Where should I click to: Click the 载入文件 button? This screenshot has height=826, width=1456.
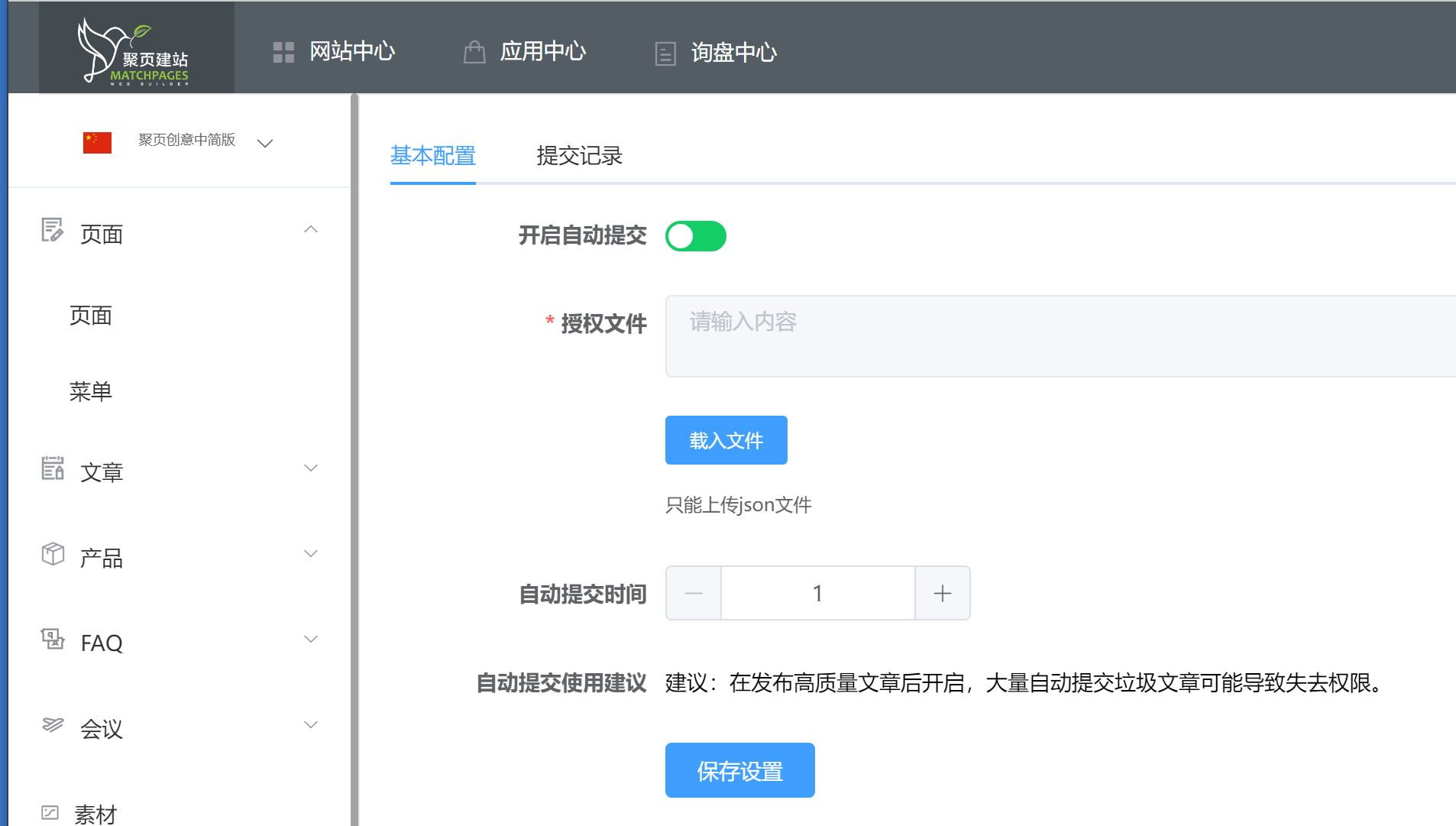coord(726,440)
